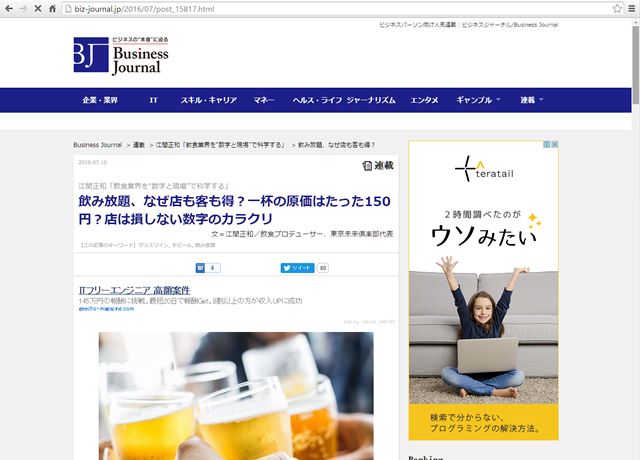Click the 連載 series icon badge
The width and height of the screenshot is (640, 460).
(379, 166)
